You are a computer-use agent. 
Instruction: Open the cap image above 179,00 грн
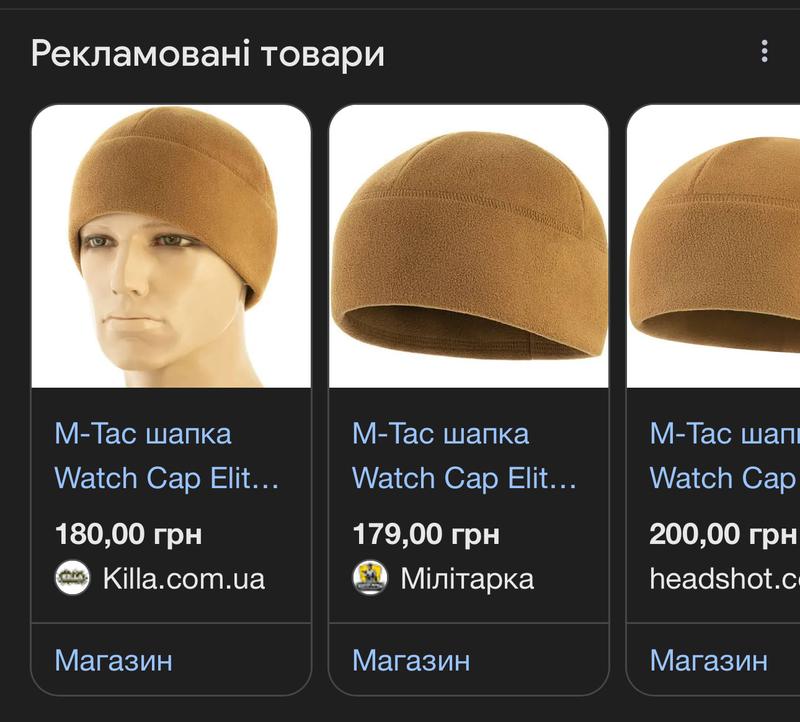point(468,246)
